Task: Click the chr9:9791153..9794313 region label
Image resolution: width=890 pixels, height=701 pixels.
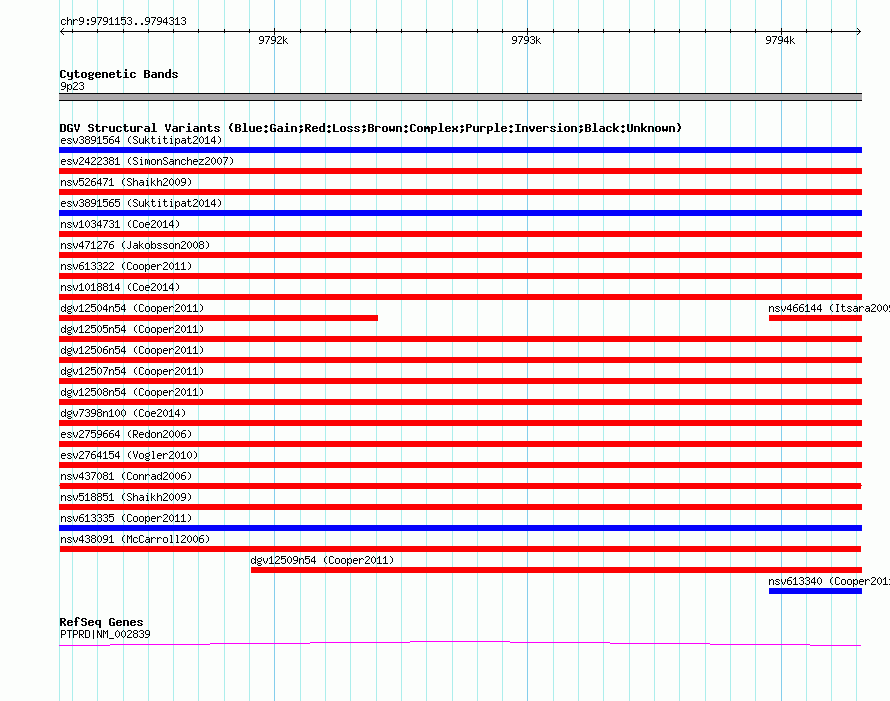Action: 123,22
